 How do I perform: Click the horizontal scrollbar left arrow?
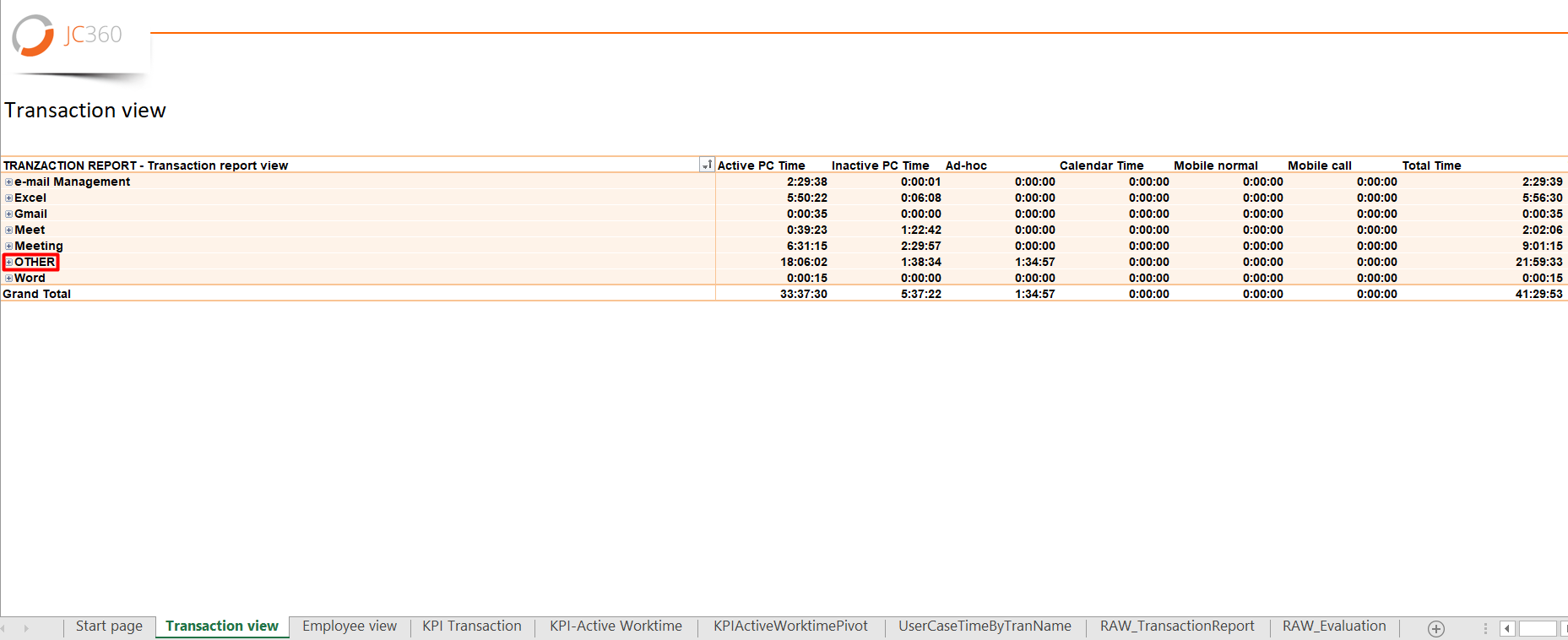tap(1507, 628)
